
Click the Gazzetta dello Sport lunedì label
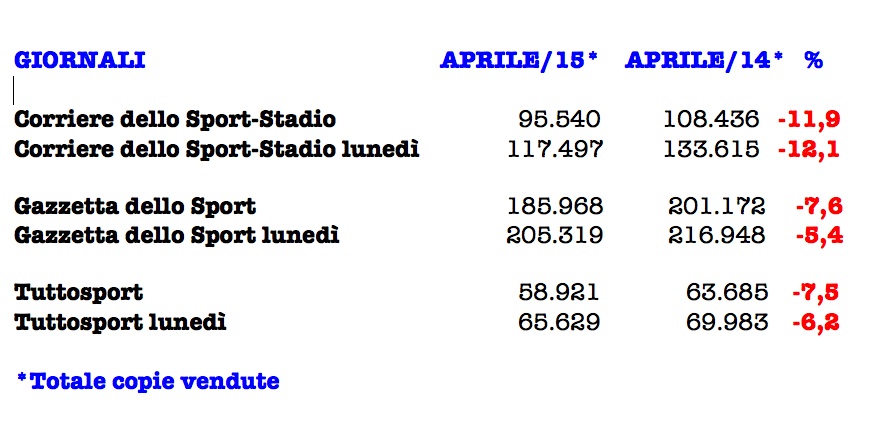click(x=177, y=236)
